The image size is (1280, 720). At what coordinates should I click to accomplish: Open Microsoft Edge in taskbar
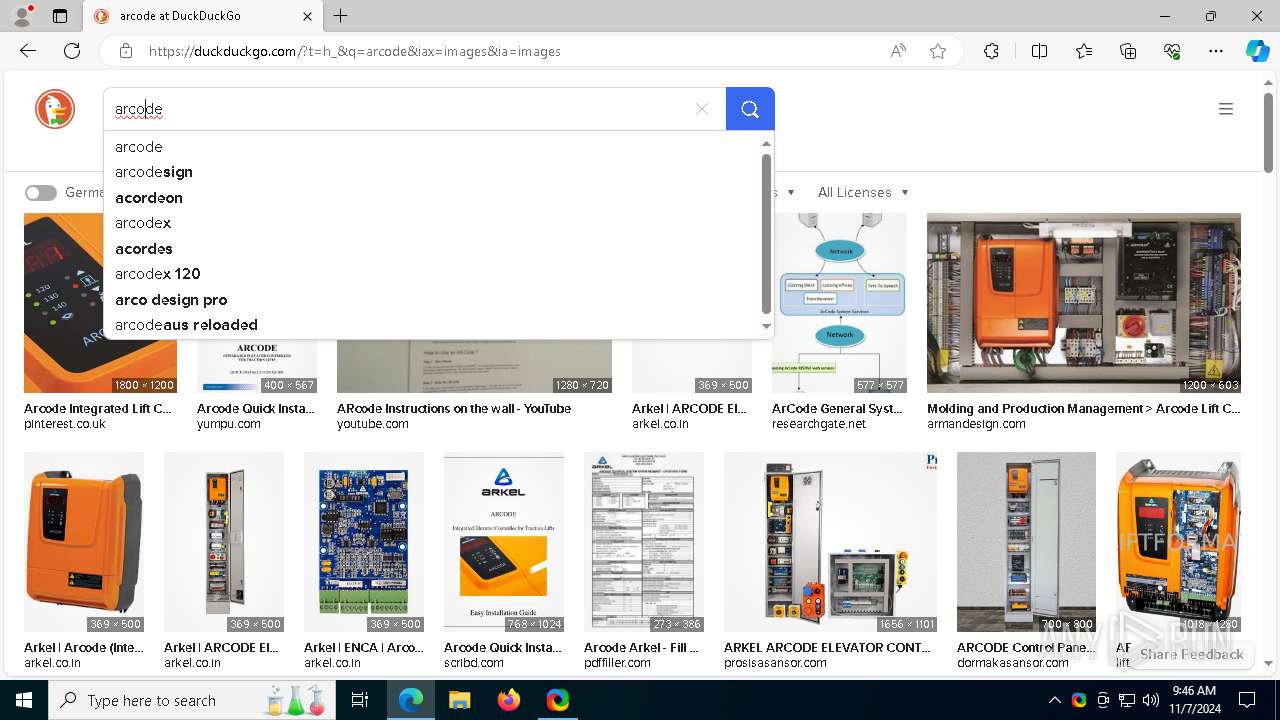point(411,700)
